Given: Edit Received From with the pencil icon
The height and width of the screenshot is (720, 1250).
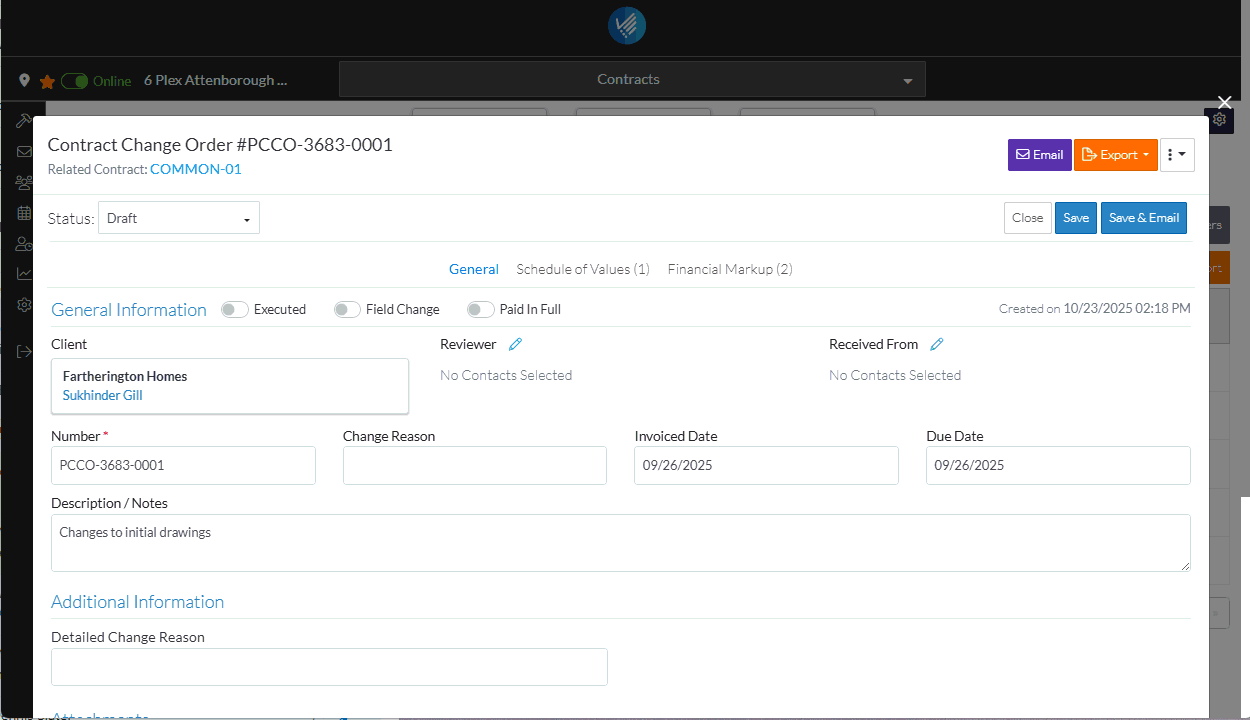Looking at the screenshot, I should coord(937,344).
